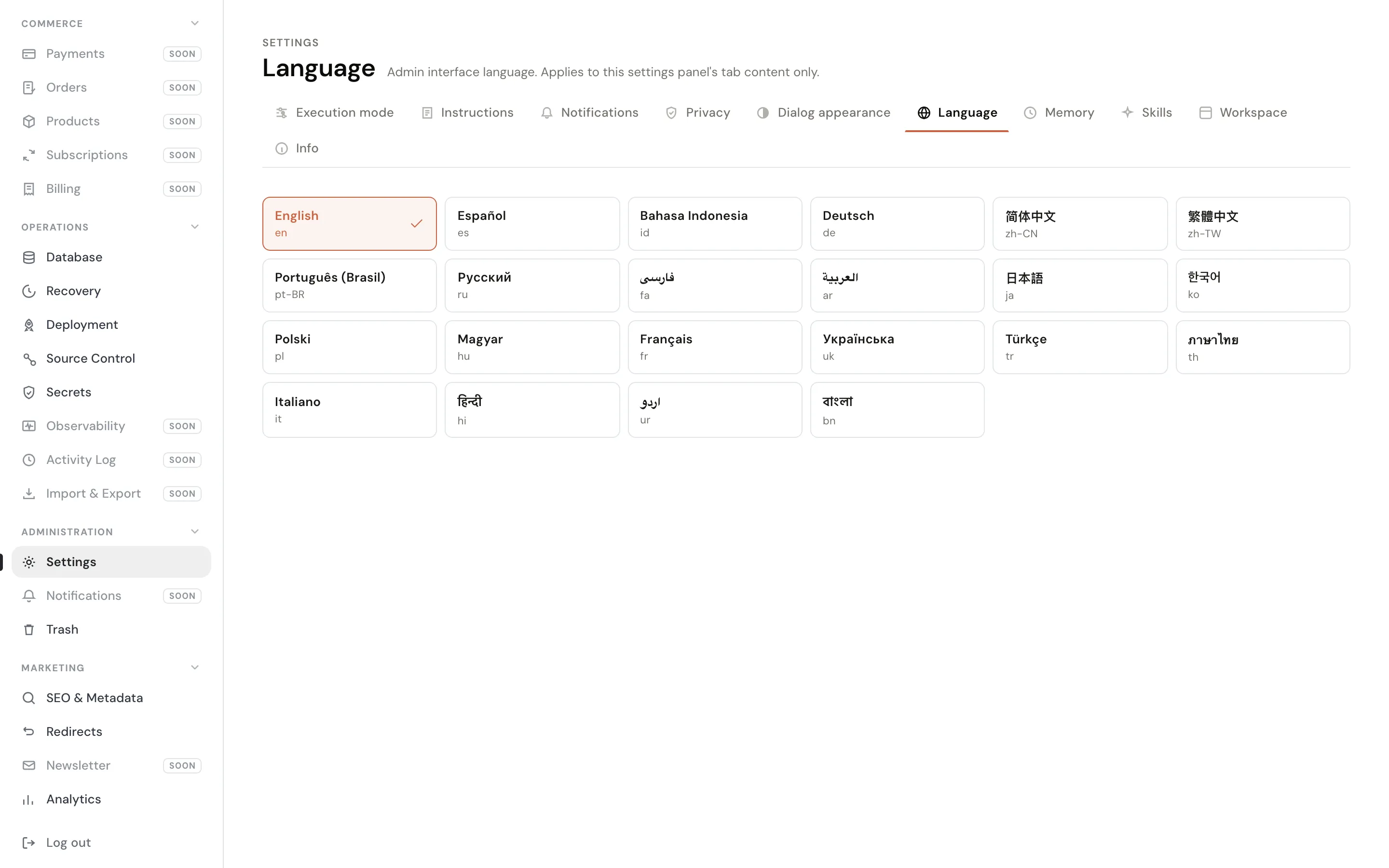Open the Notifications settings tab

pyautogui.click(x=589, y=113)
